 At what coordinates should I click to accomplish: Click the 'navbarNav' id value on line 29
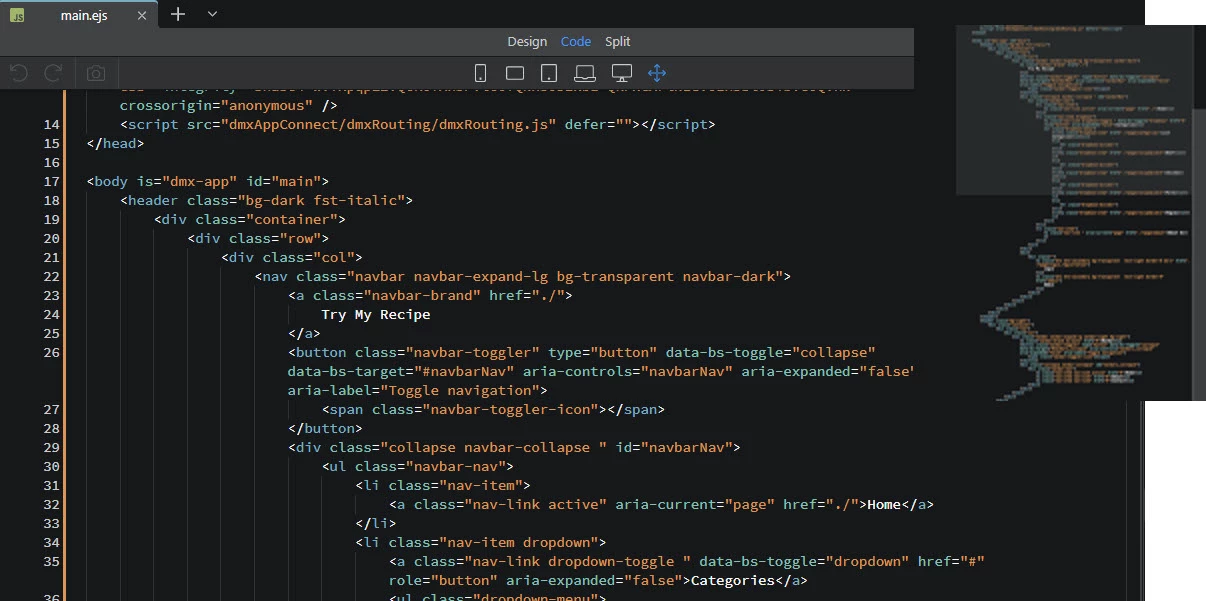click(687, 447)
